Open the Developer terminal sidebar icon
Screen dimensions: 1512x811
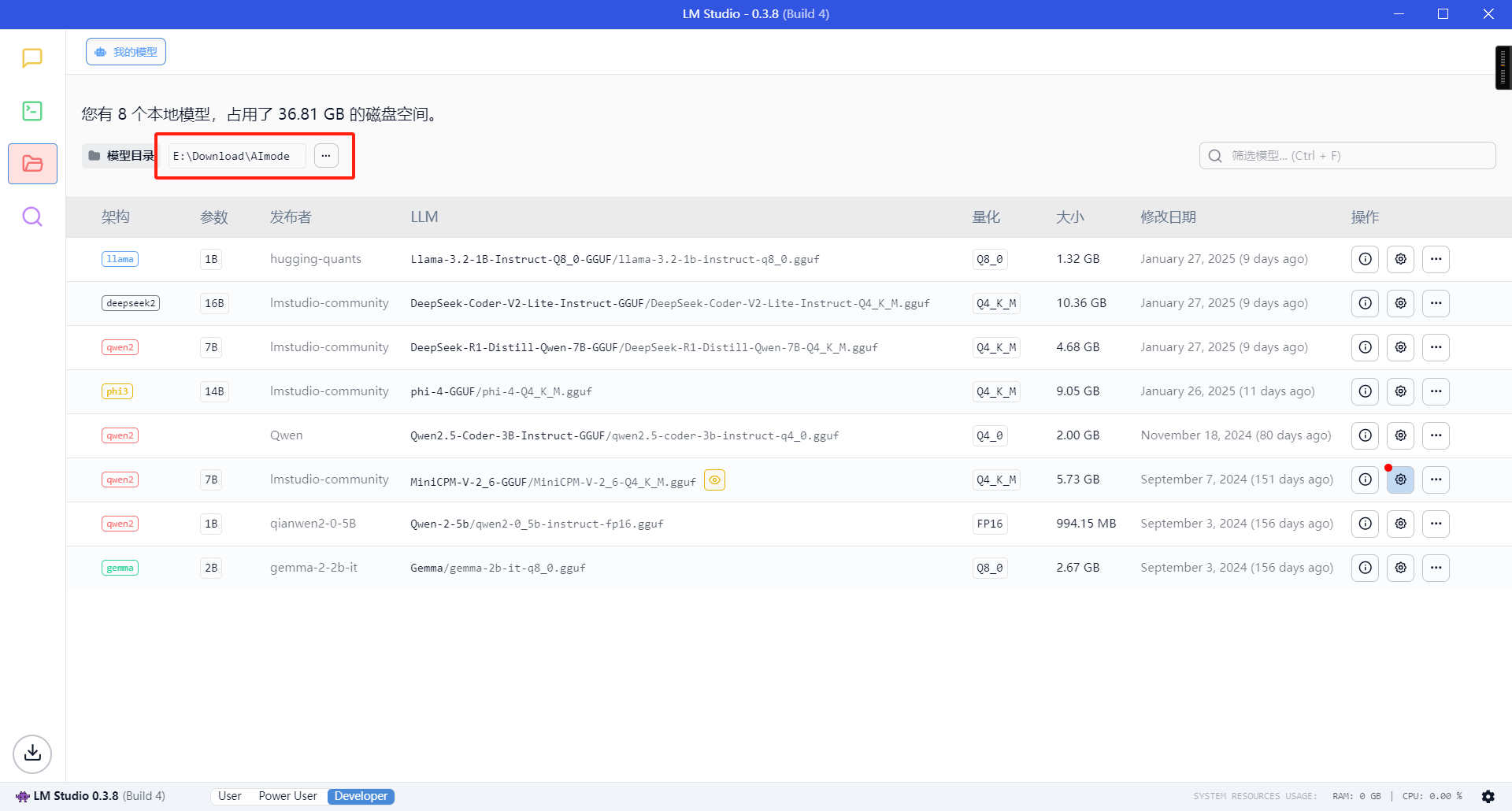(32, 111)
